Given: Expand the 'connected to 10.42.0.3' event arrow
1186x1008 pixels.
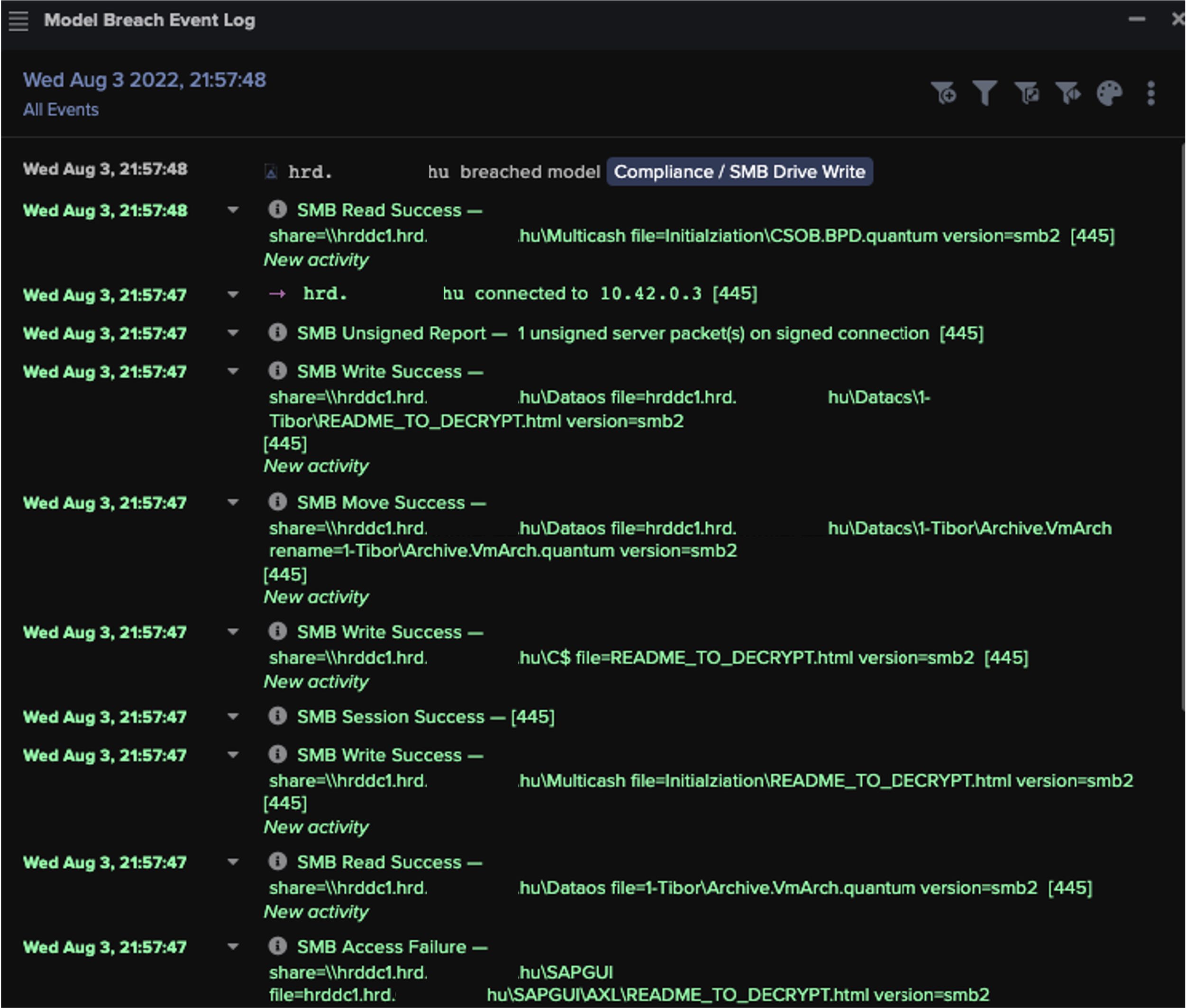Looking at the screenshot, I should (233, 295).
